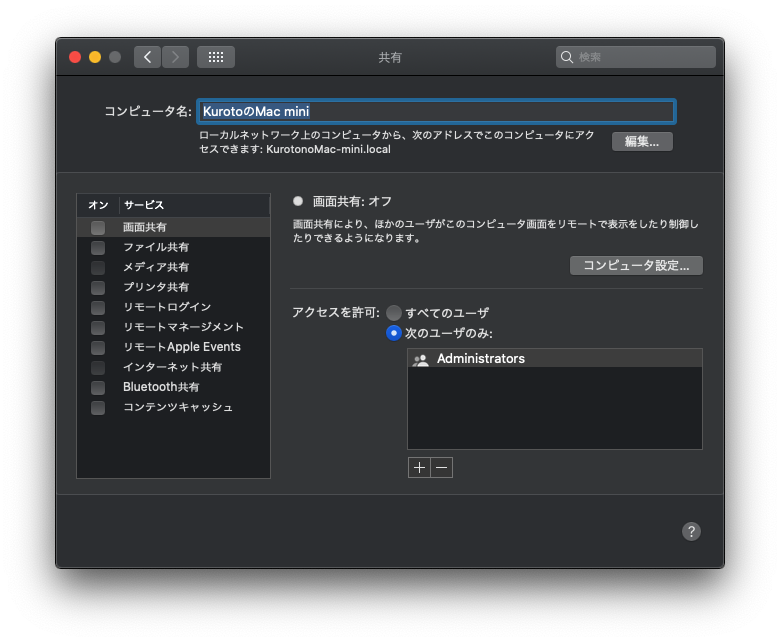The width and height of the screenshot is (780, 642).
Task: Select the メディア共有 service row
Action: tap(174, 267)
